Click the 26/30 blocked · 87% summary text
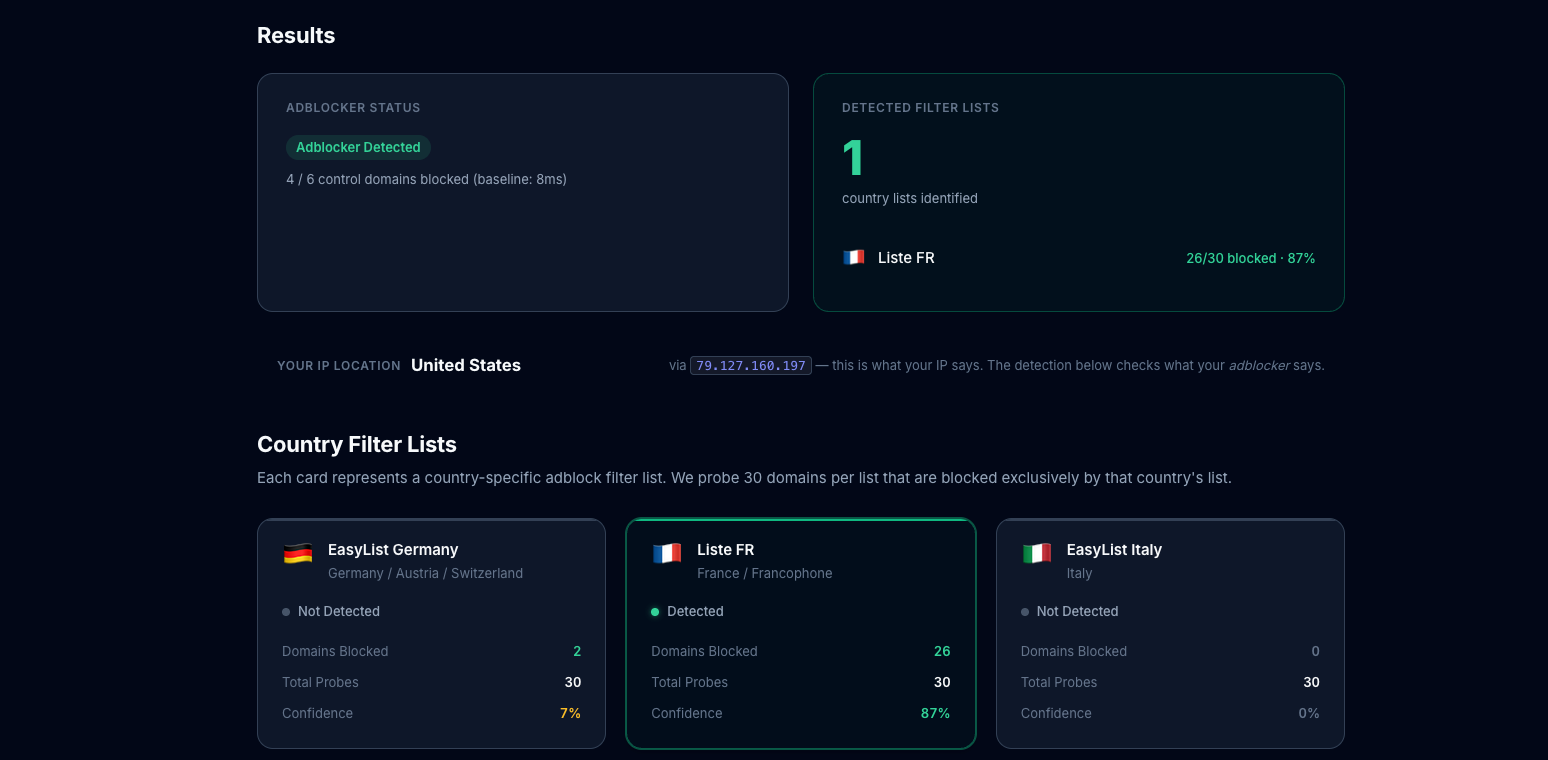 (x=1250, y=258)
